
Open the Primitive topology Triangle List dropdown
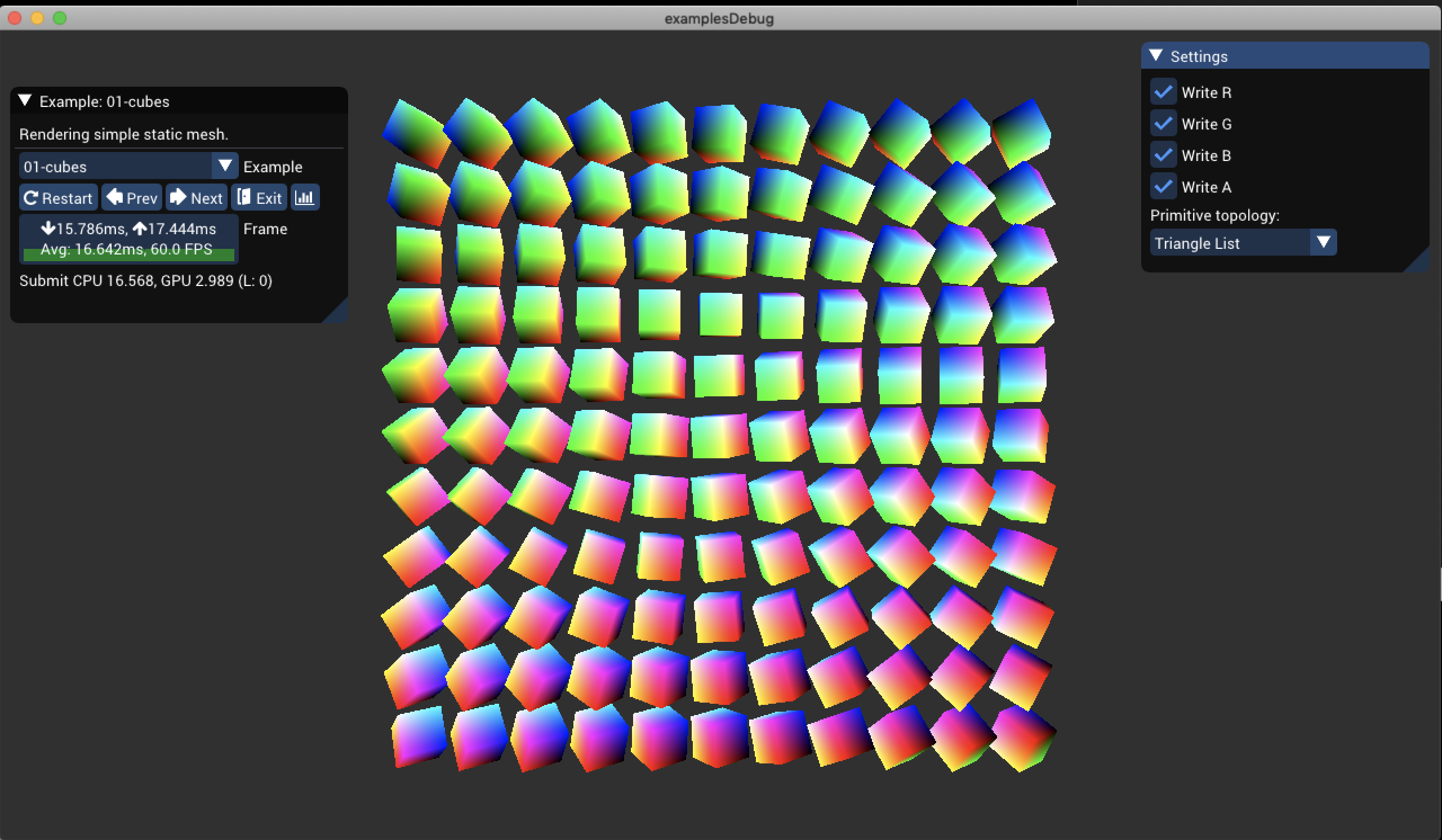click(1243, 243)
